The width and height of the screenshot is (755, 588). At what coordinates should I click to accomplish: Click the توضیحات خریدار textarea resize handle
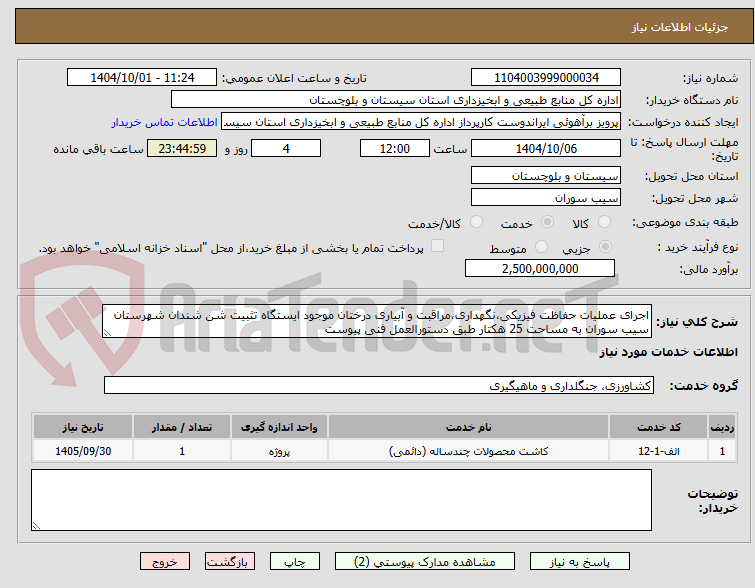point(36,526)
